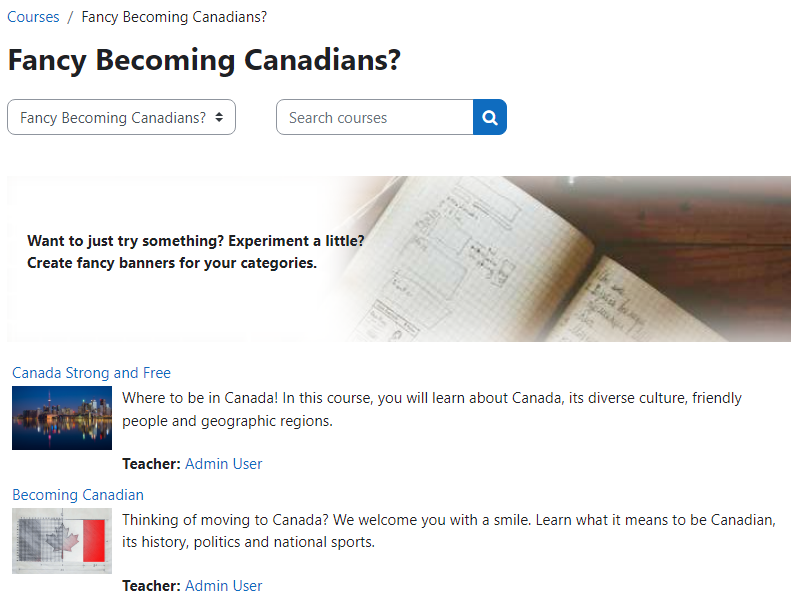Click the Teacher label under Canada Strong and Free
800x602 pixels.
(151, 464)
